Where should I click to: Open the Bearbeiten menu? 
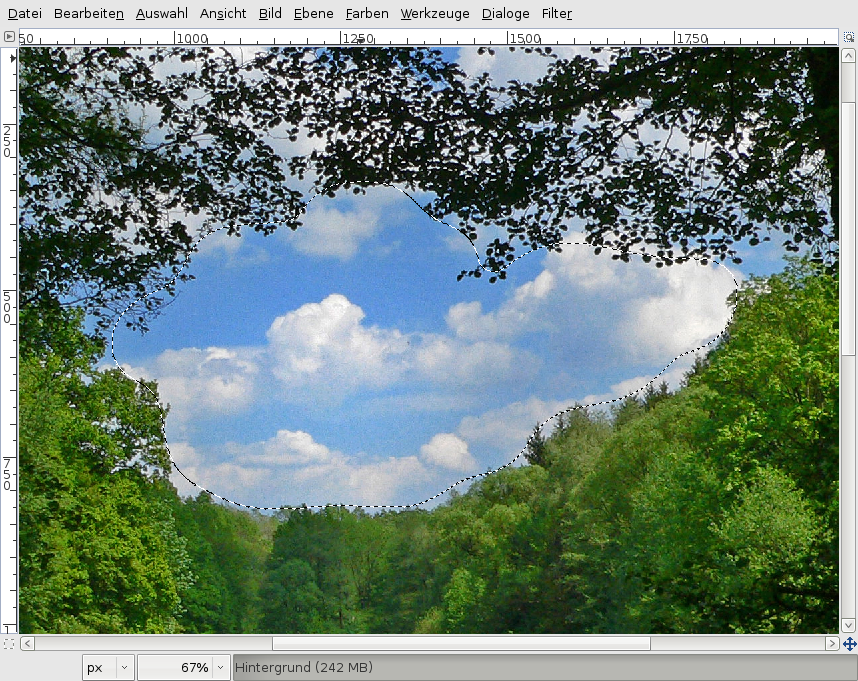click(x=89, y=13)
